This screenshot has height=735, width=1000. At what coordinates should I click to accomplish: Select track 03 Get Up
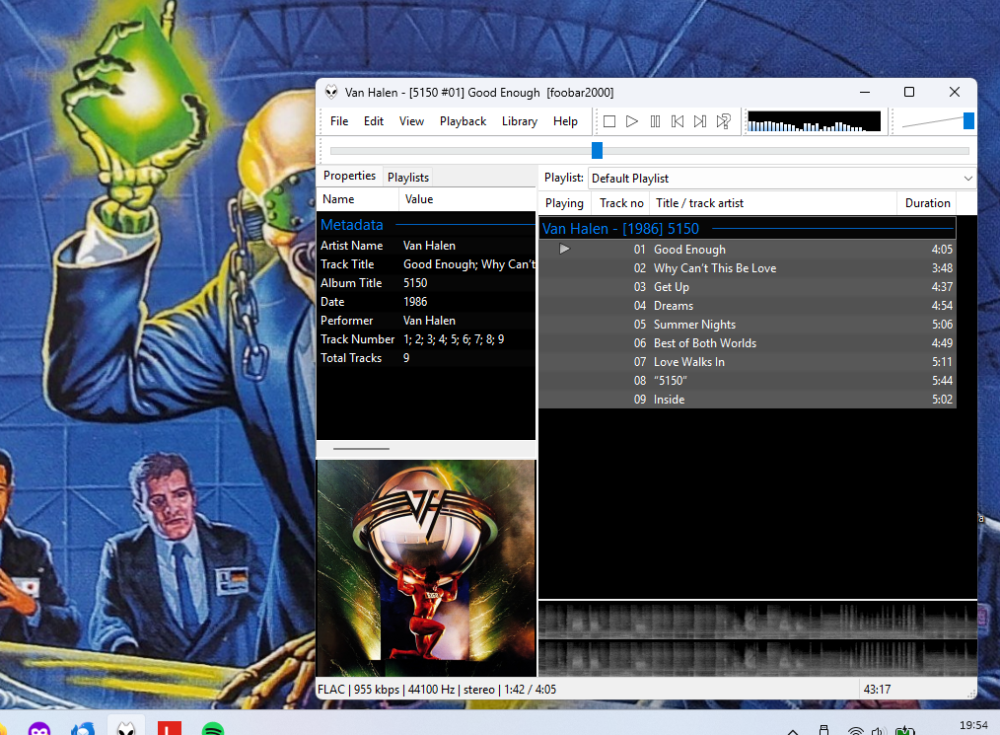pyautogui.click(x=747, y=287)
